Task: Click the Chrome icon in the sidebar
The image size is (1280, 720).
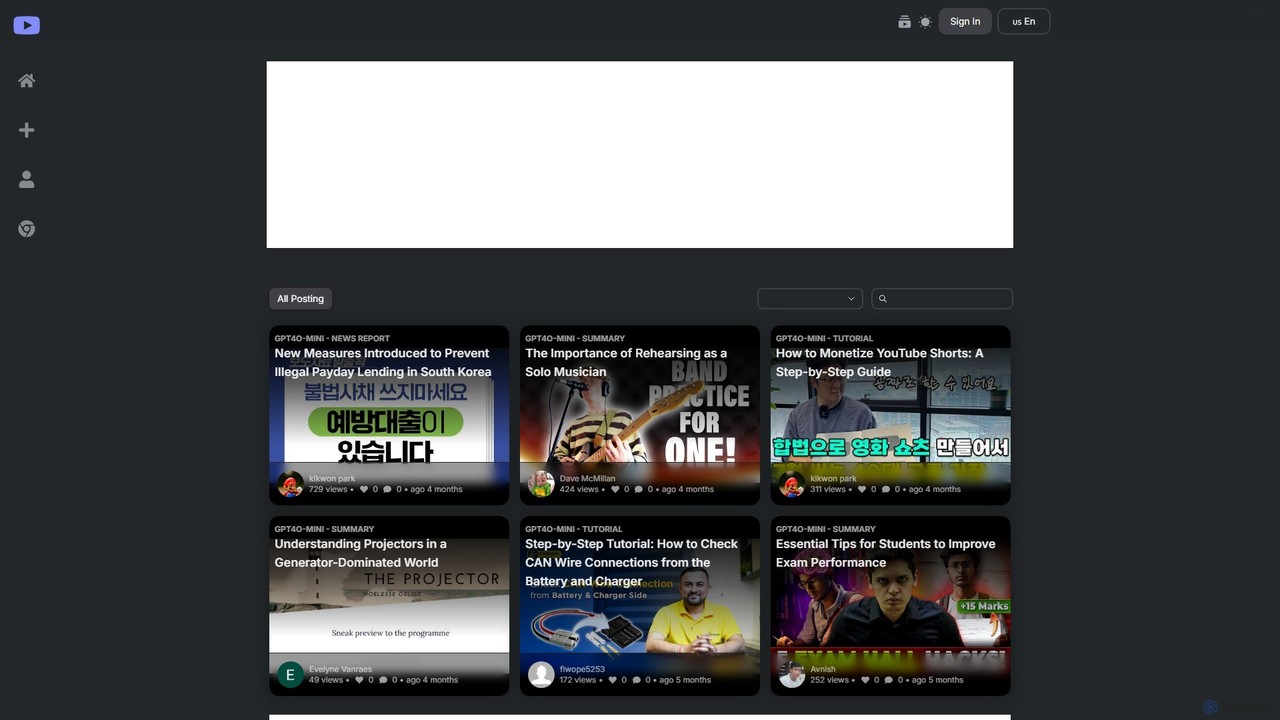Action: pyautogui.click(x=27, y=229)
